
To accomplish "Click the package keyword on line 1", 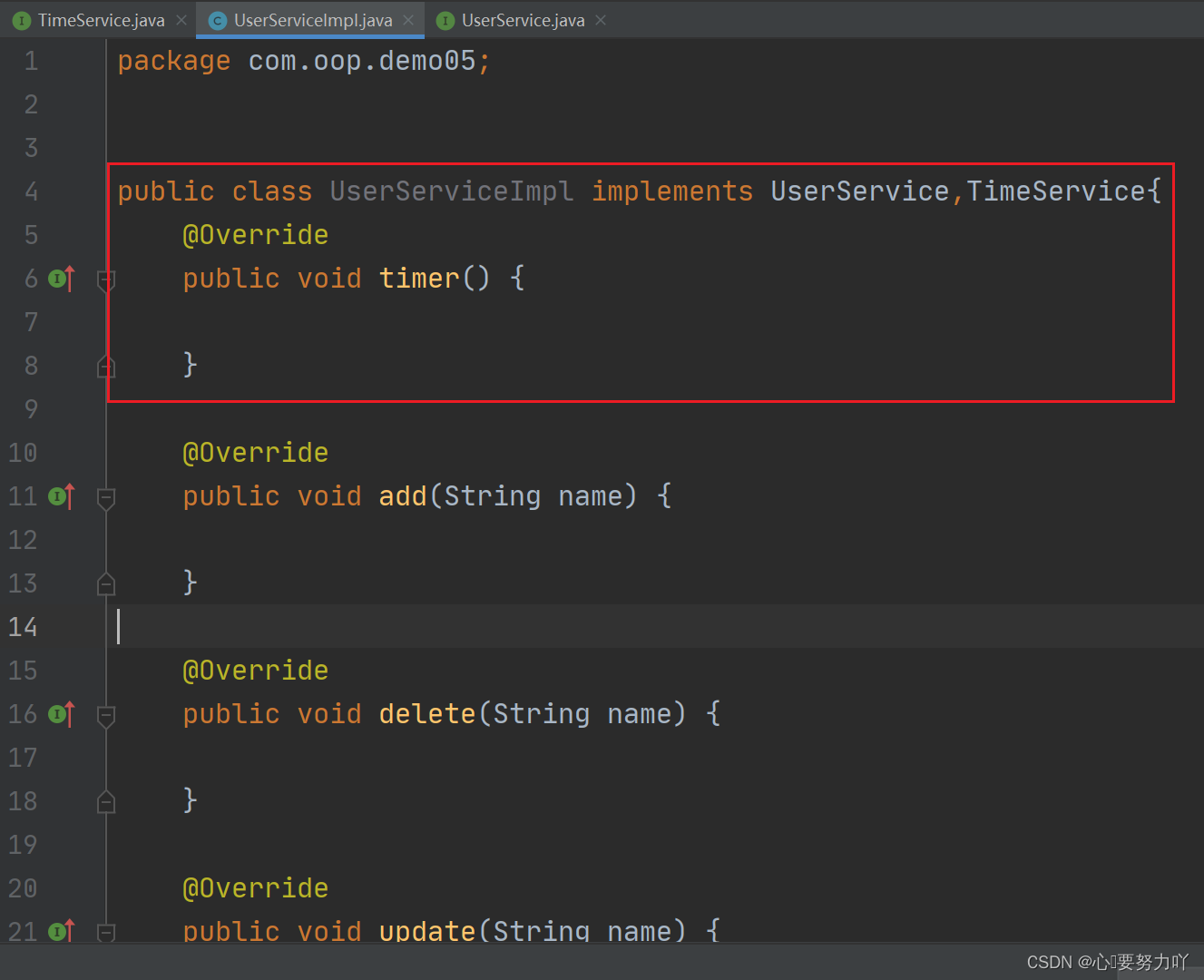I will (174, 61).
